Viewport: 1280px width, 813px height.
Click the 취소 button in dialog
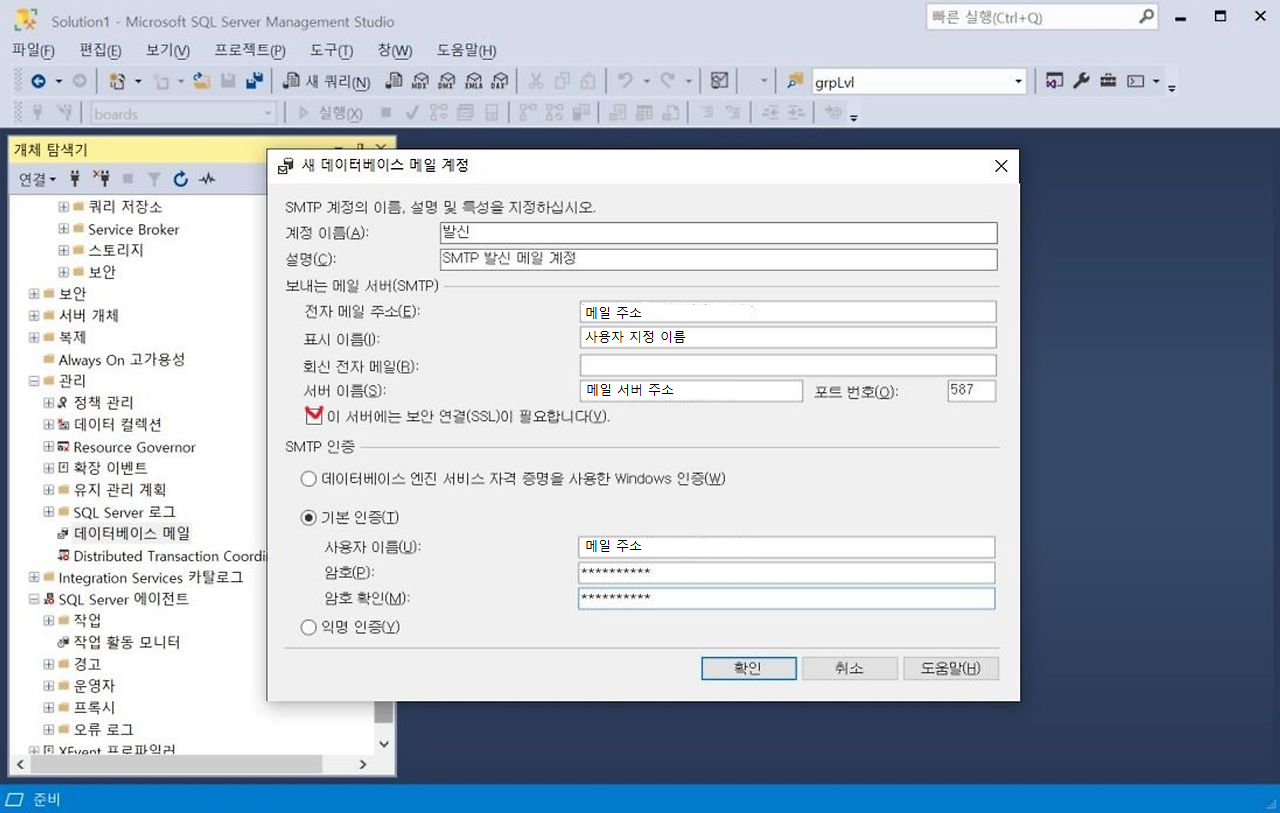pos(849,668)
